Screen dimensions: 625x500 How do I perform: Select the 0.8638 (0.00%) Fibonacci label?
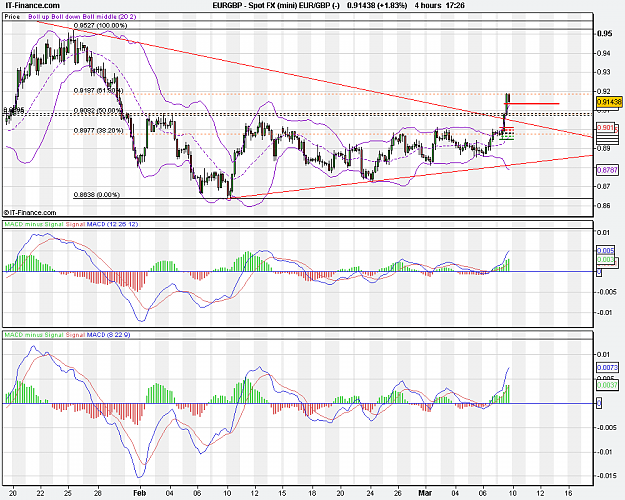[x=96, y=195]
